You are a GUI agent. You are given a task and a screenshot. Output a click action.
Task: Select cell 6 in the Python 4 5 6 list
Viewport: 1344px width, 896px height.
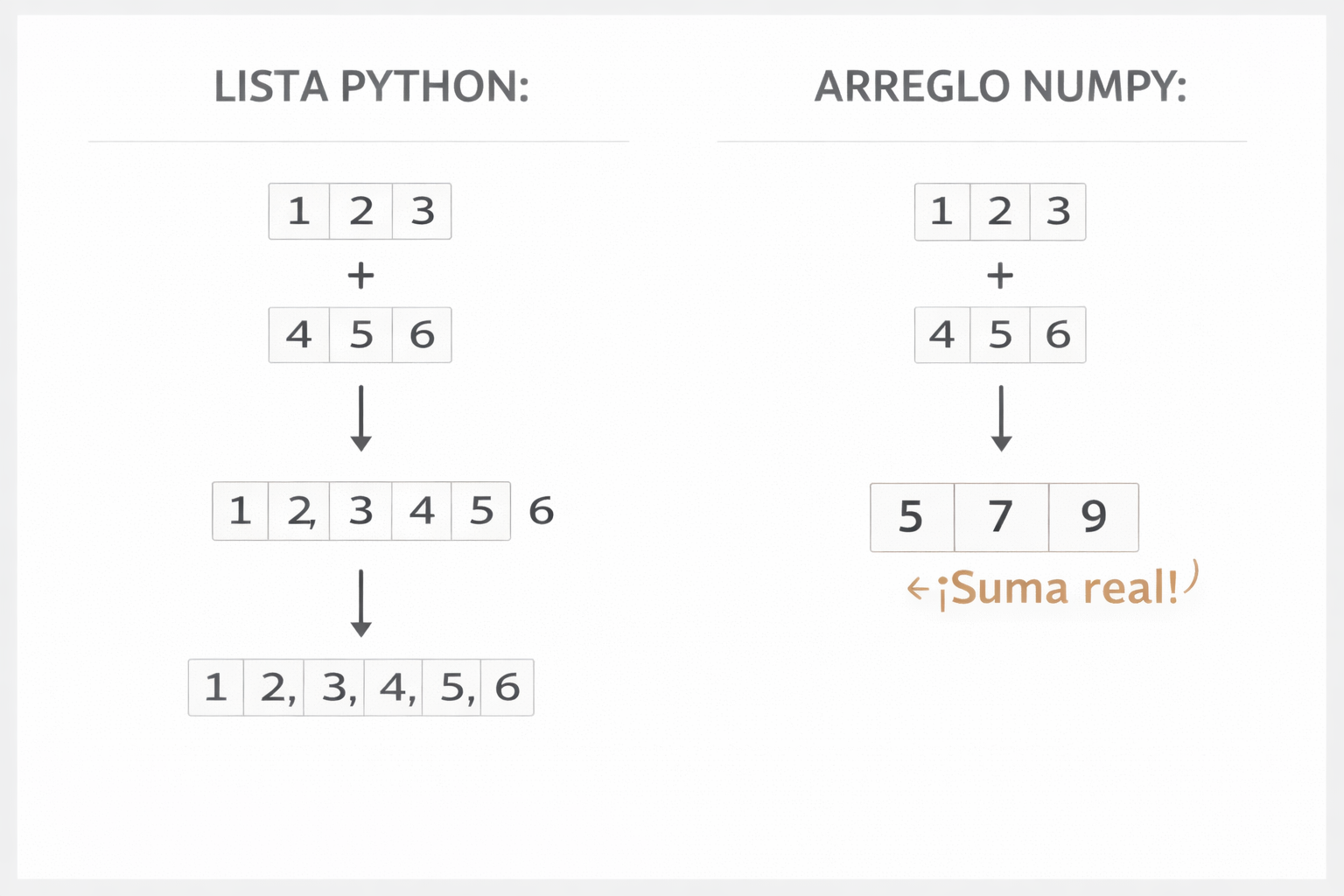click(x=422, y=335)
